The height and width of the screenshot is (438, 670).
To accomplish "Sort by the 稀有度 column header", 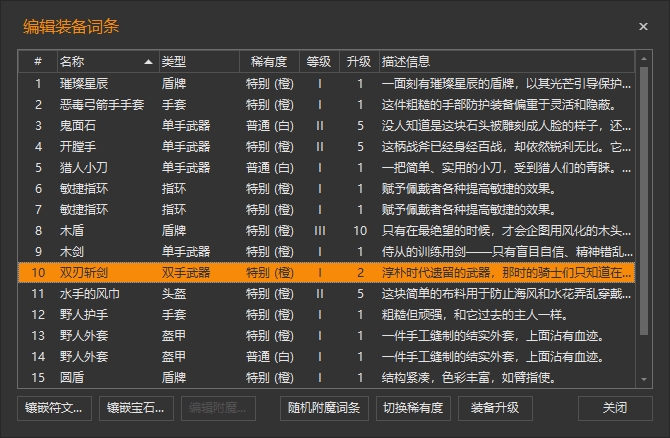I will [x=269, y=62].
